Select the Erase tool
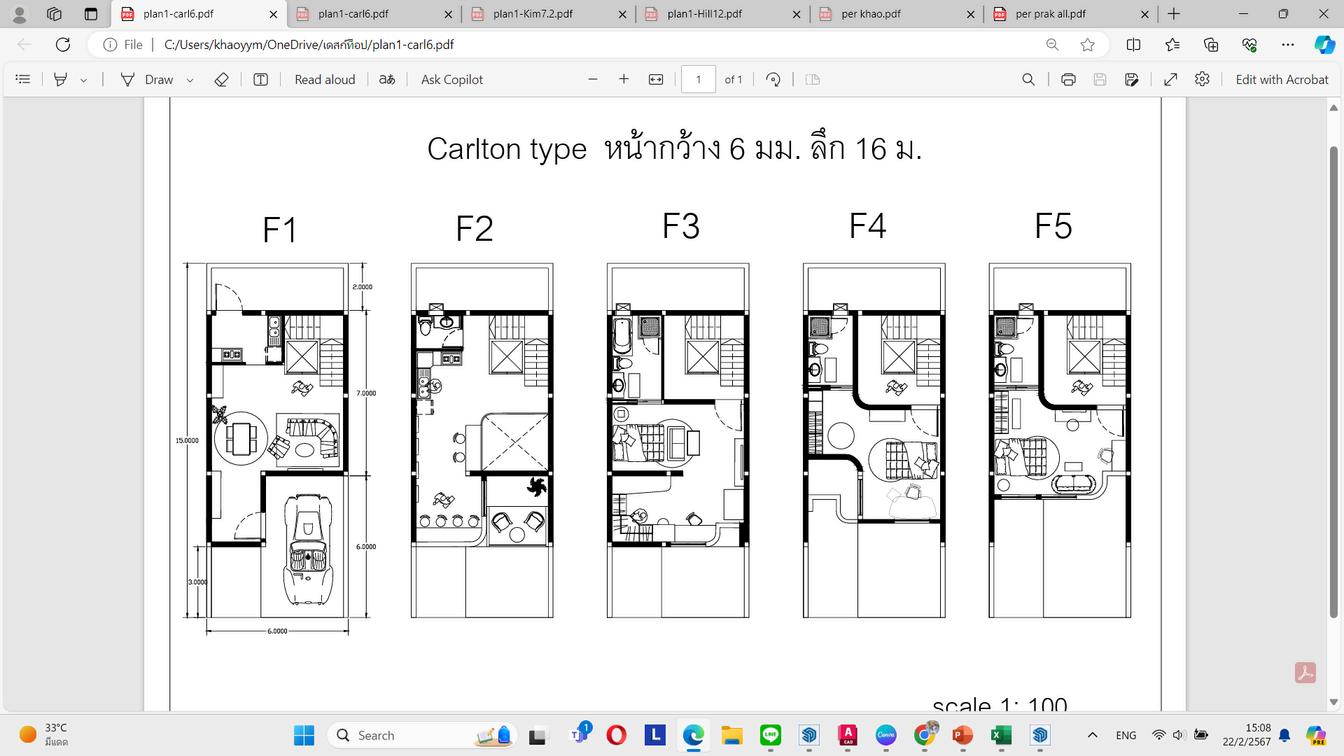 coord(222,79)
